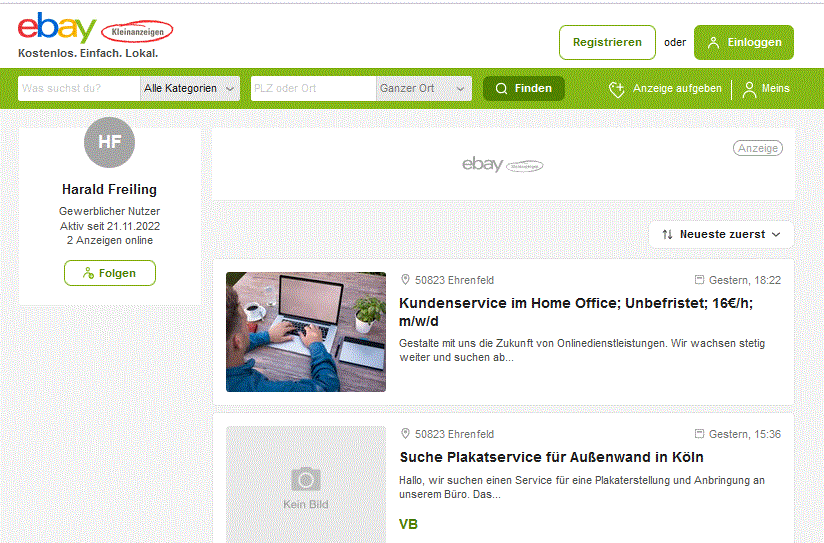Open the Alle Kategorien dropdown
The height and width of the screenshot is (543, 824).
[x=190, y=88]
